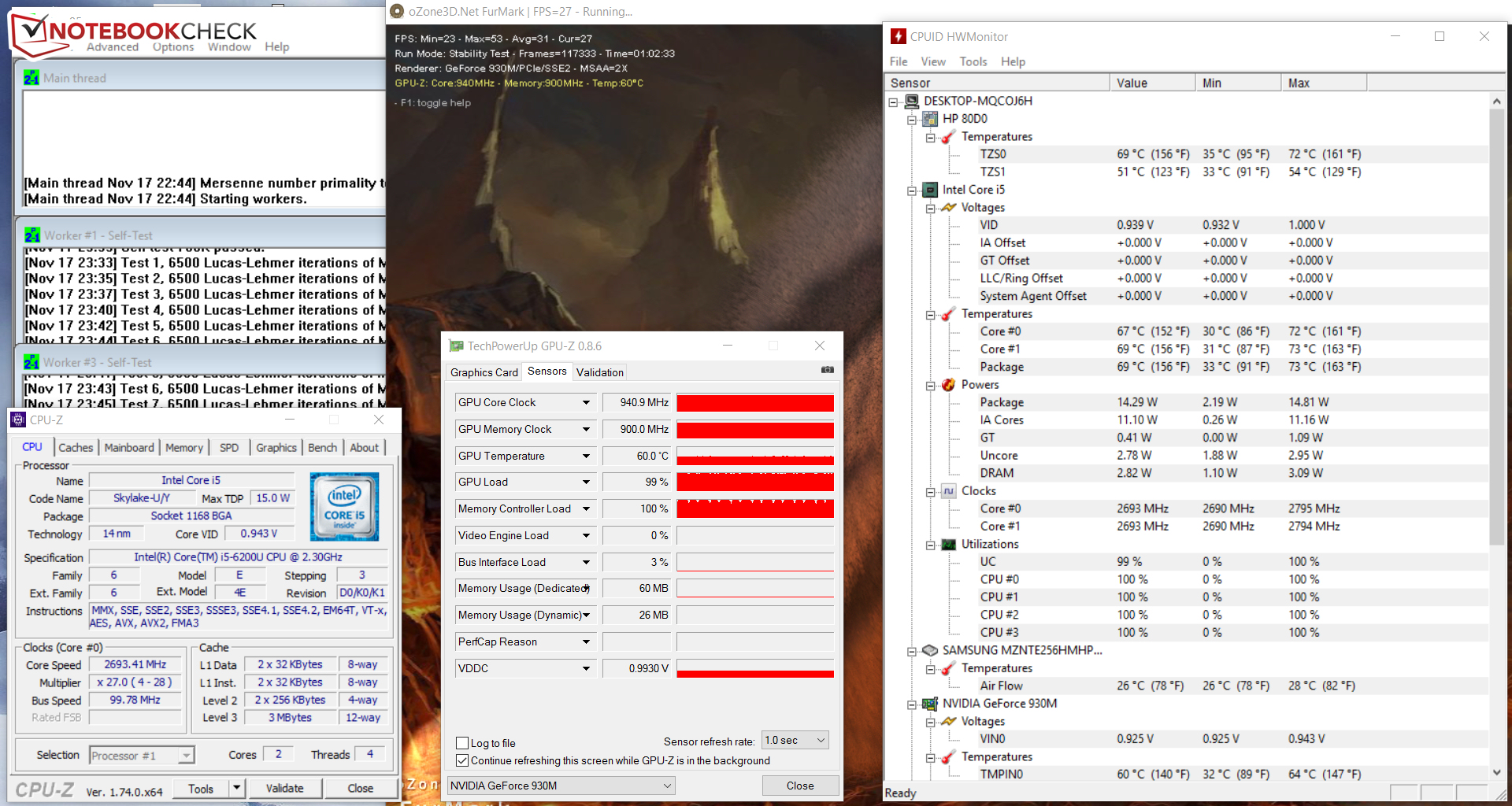
Task: Switch to the Caches tab in CPU-Z
Action: (76, 447)
